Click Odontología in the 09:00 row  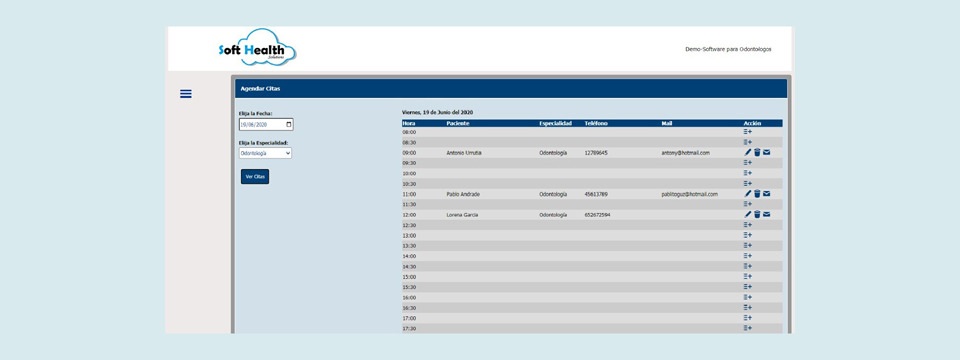click(x=553, y=152)
